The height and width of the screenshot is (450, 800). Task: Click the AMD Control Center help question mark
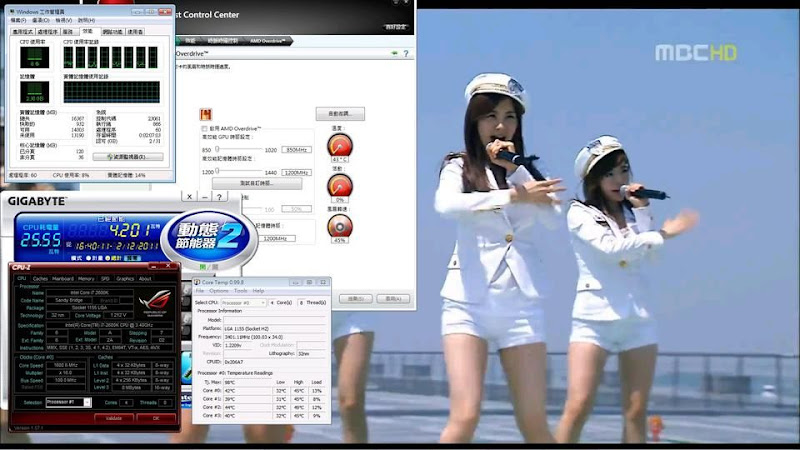406,53
